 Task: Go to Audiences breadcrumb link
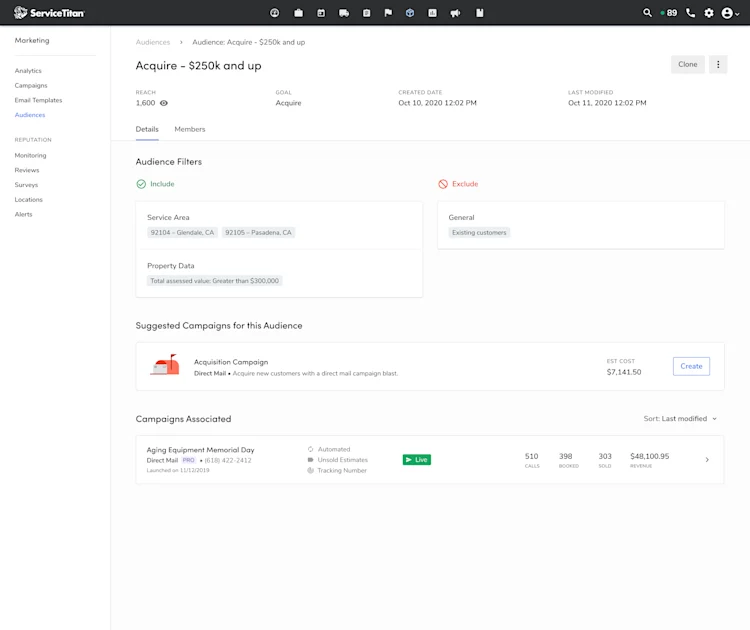click(x=153, y=42)
